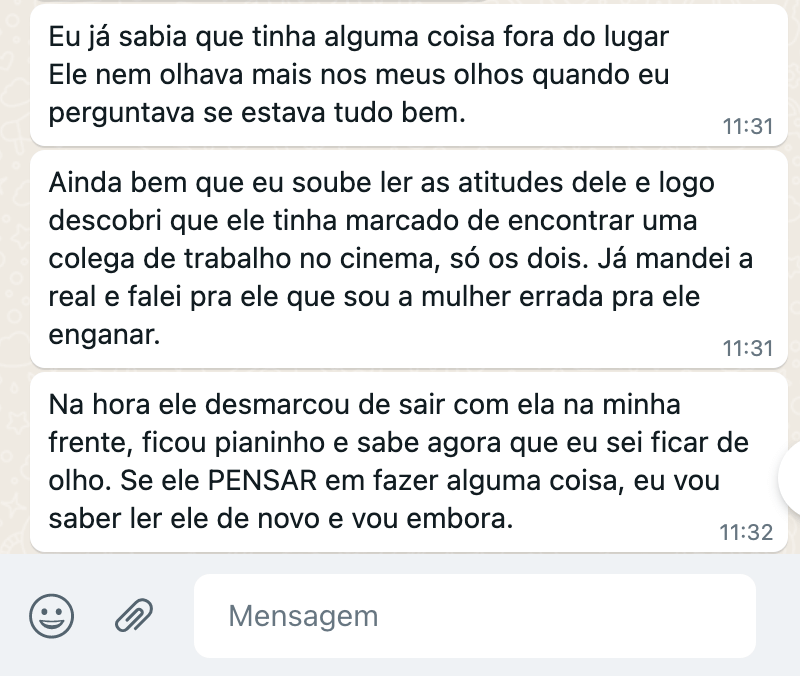This screenshot has width=800, height=676.
Task: Click the line "perguntava se estava tudo bem."
Action: 257,113
